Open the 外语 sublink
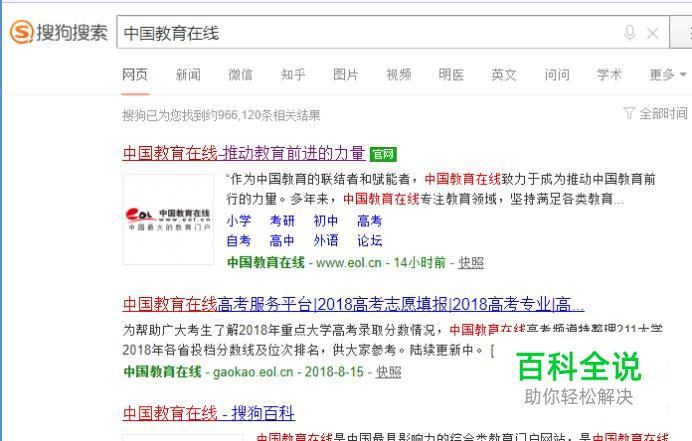The width and height of the screenshot is (692, 441). pos(326,241)
